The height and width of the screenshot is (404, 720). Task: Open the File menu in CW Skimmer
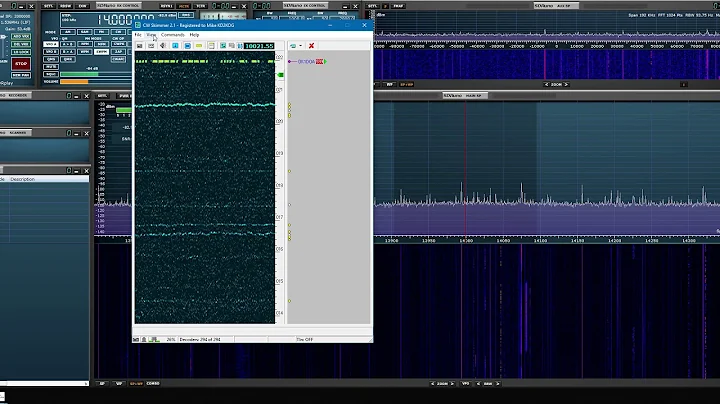point(138,35)
